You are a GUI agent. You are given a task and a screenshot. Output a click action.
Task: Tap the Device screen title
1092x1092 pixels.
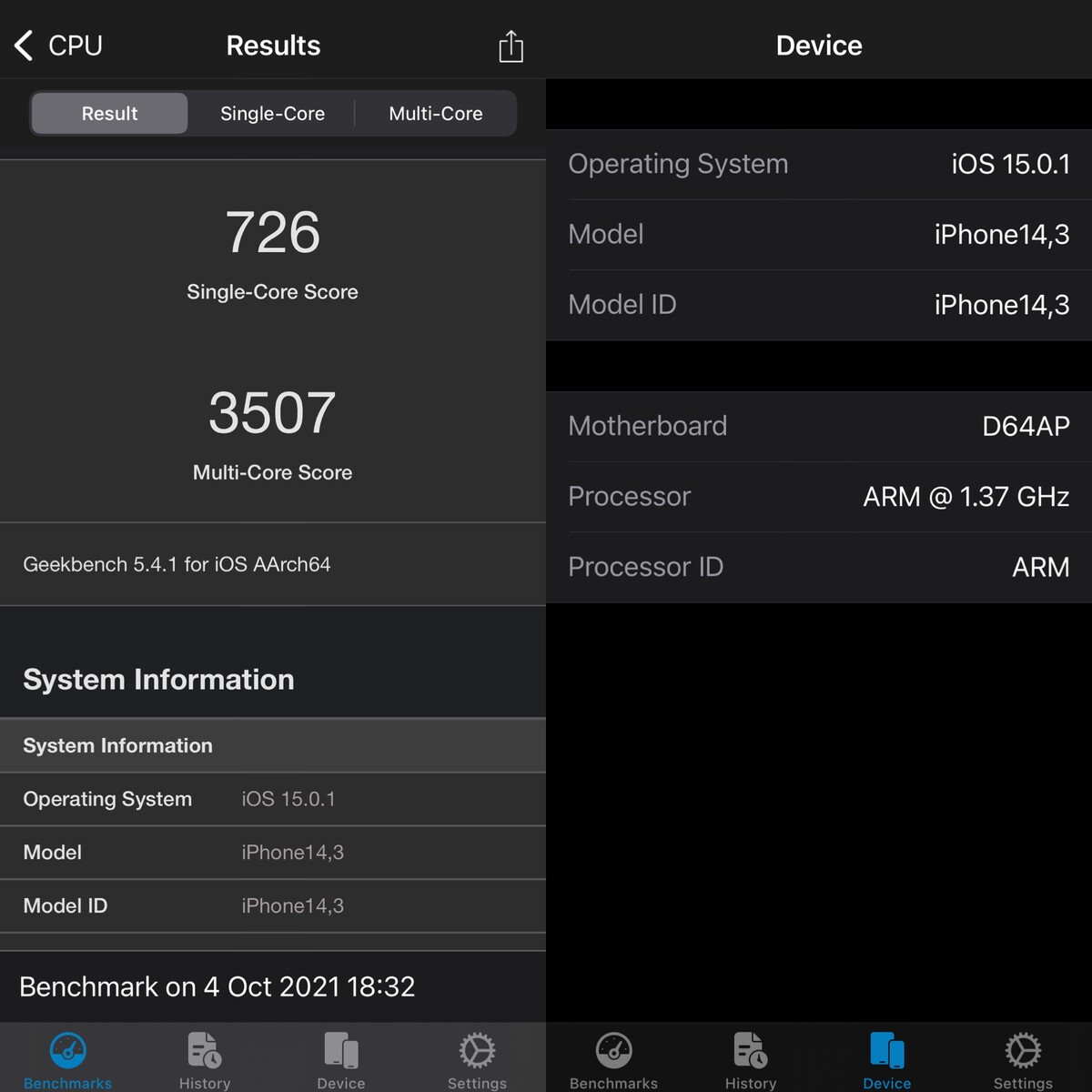coord(819,45)
